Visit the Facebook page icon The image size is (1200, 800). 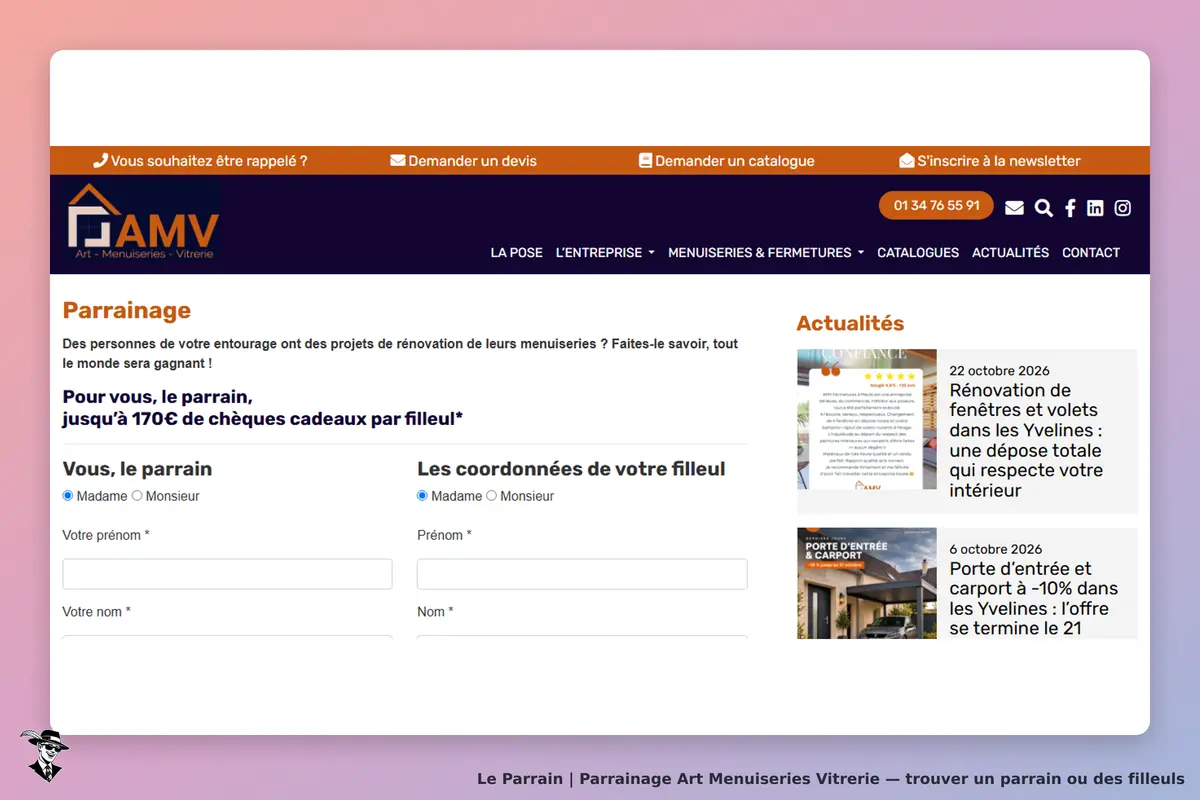[x=1070, y=208]
